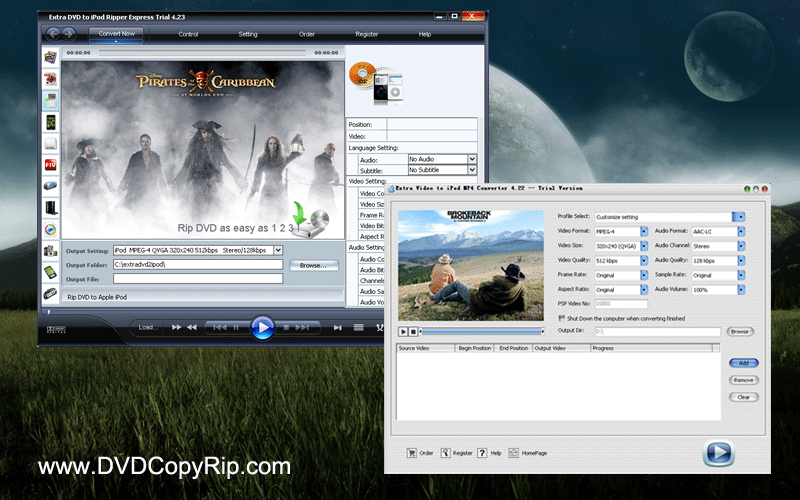Click the HomePage house icon
The height and width of the screenshot is (500, 800).
[513, 453]
